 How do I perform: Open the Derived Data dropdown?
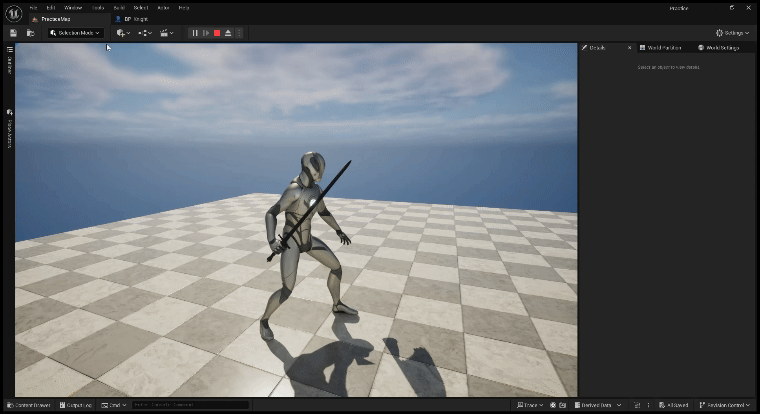pyautogui.click(x=598, y=405)
